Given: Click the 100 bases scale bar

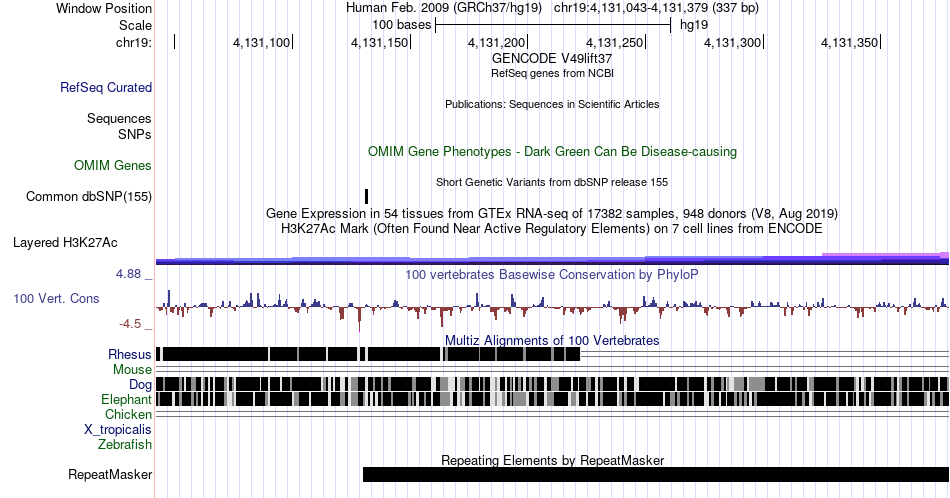Looking at the screenshot, I should pos(553,25).
